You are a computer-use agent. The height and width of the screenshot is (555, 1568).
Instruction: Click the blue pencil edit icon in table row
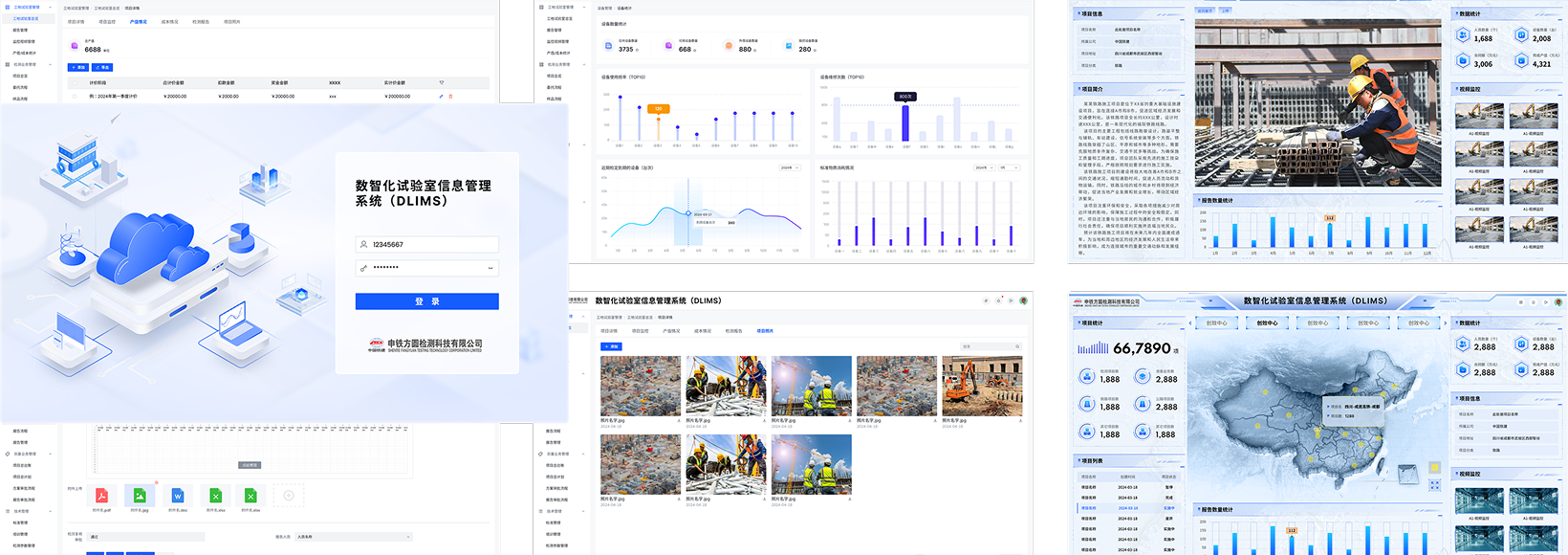pos(441,96)
